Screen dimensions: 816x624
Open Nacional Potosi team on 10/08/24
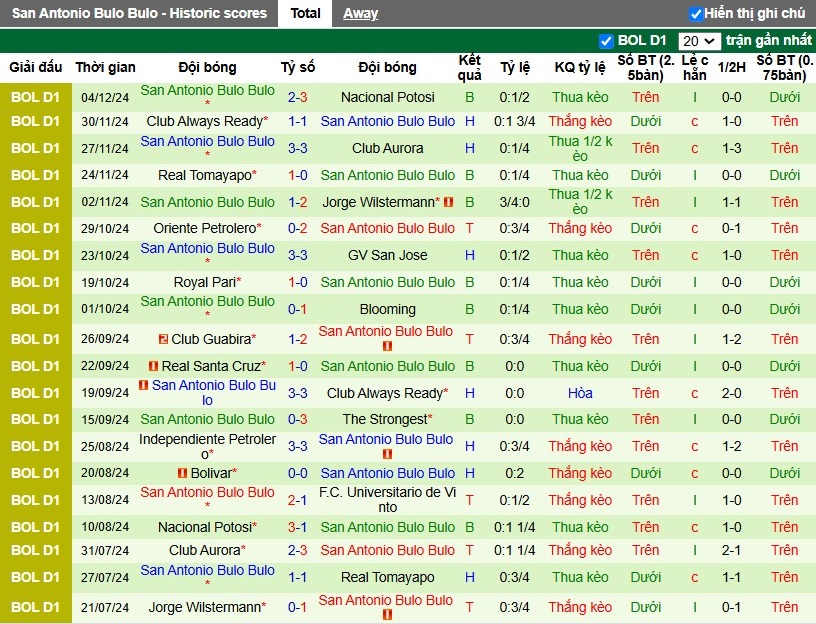point(207,527)
